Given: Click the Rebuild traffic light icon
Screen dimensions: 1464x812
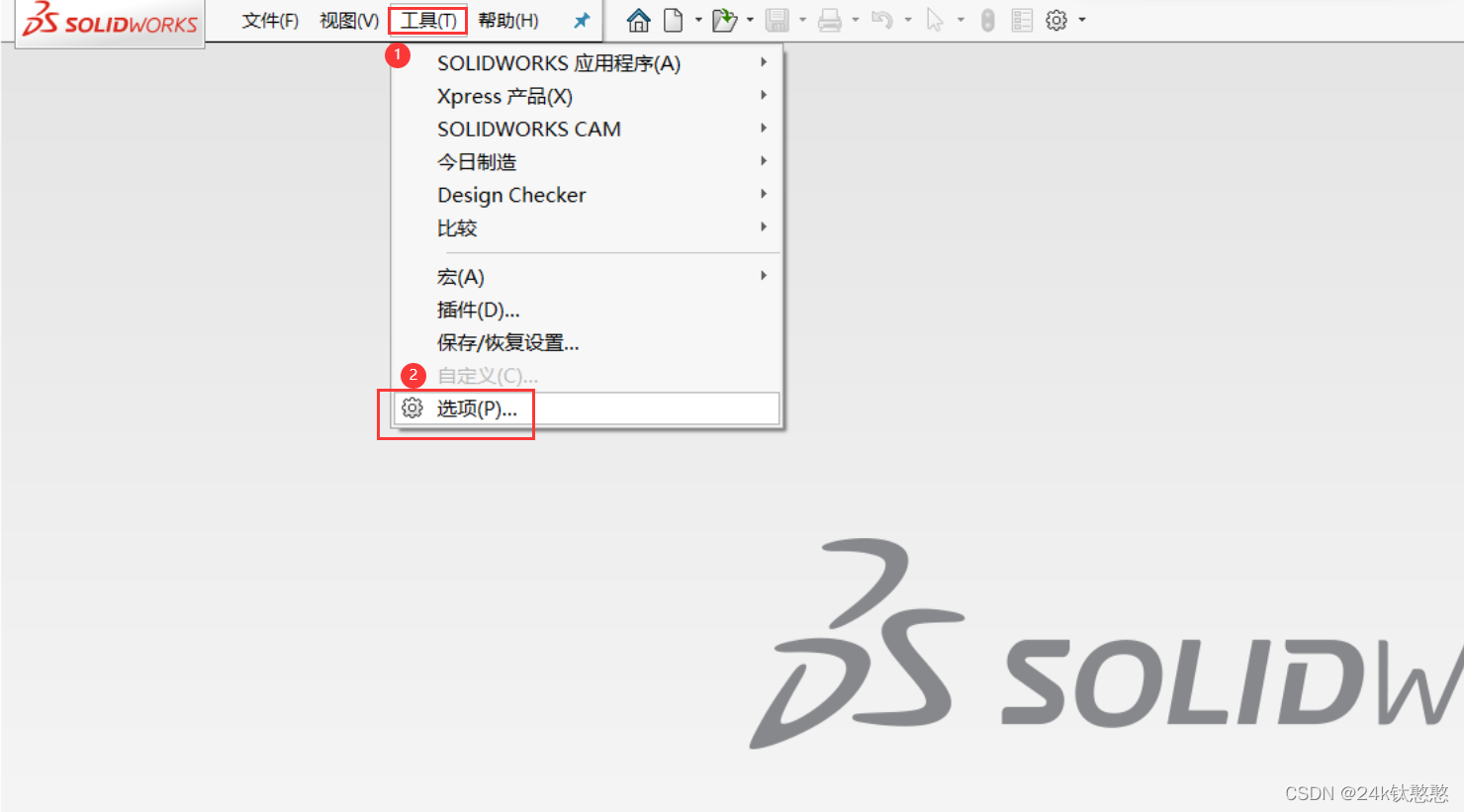Looking at the screenshot, I should pyautogui.click(x=987, y=20).
